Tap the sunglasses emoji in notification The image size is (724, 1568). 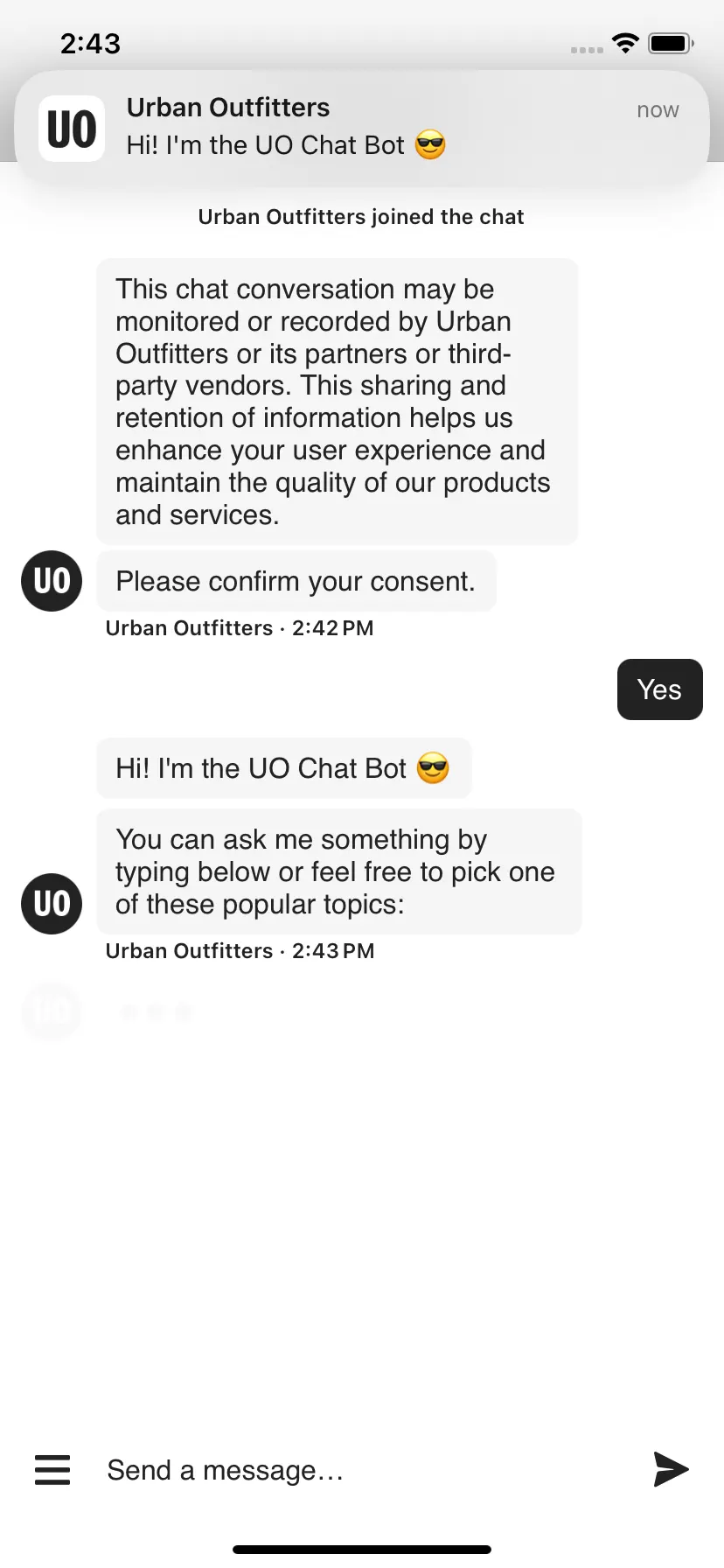point(430,144)
